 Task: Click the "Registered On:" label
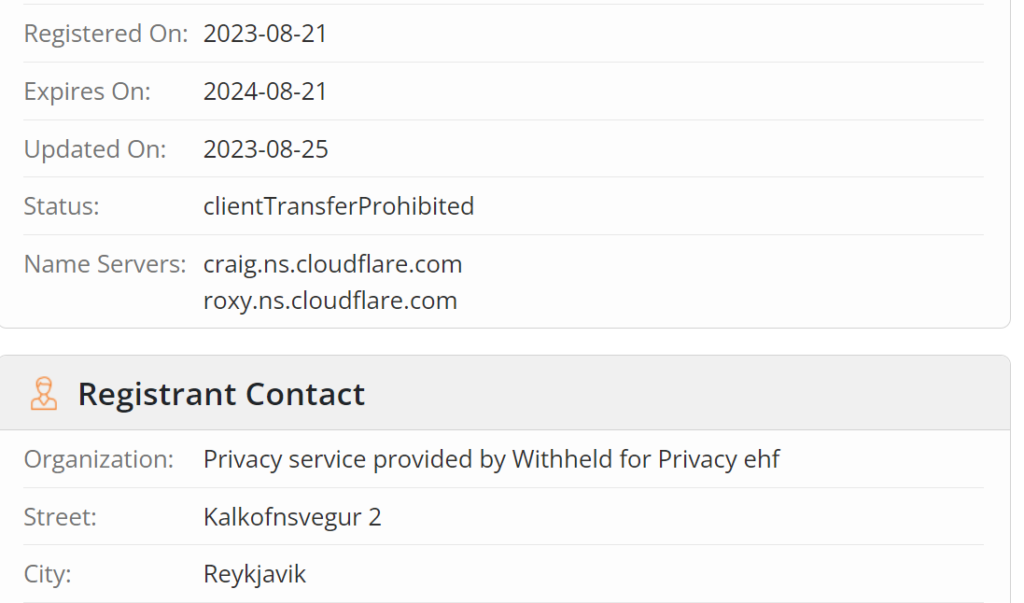tap(105, 34)
